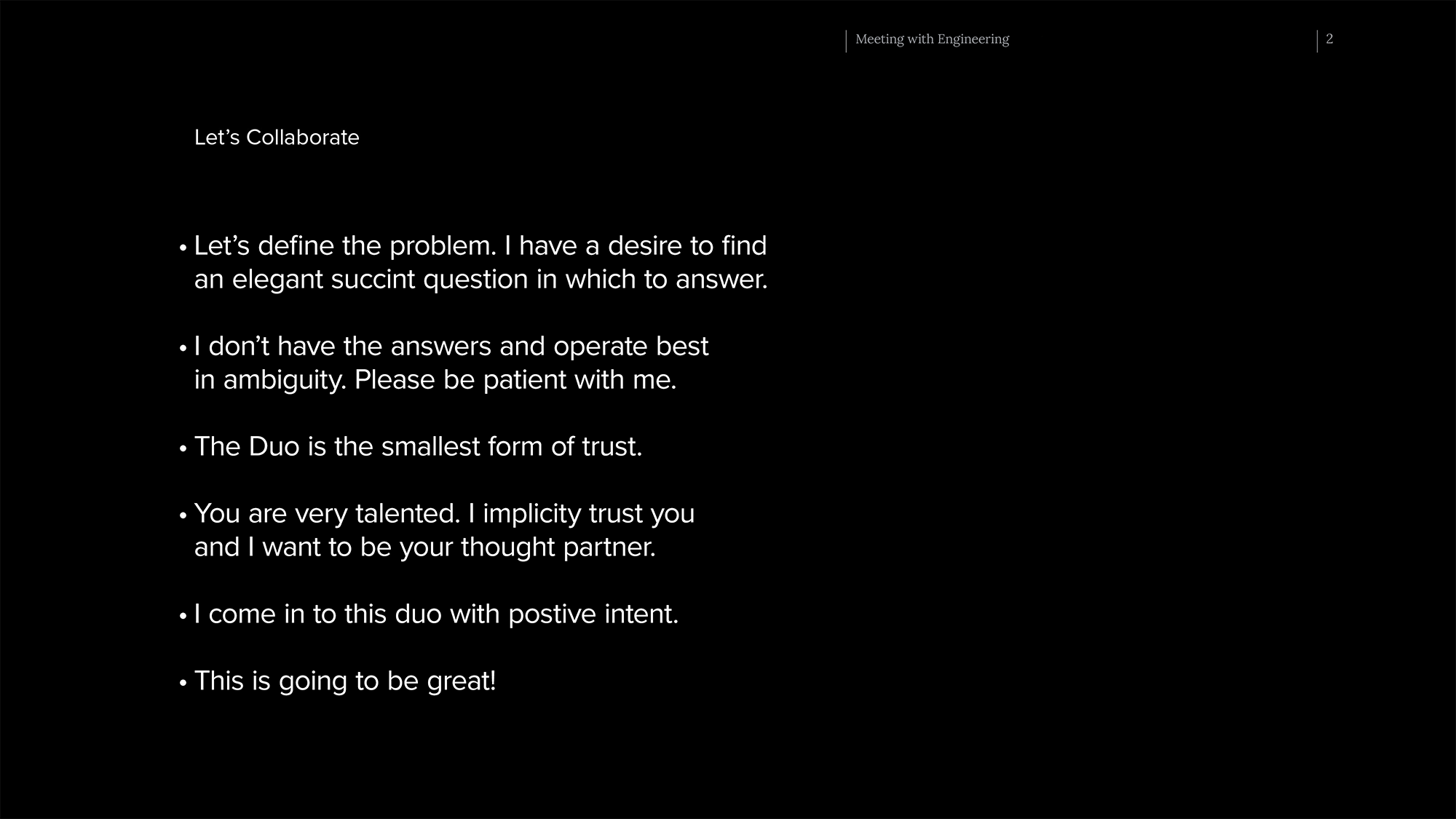
Task: Click the bullet dot before 'This is going'
Action: (183, 683)
